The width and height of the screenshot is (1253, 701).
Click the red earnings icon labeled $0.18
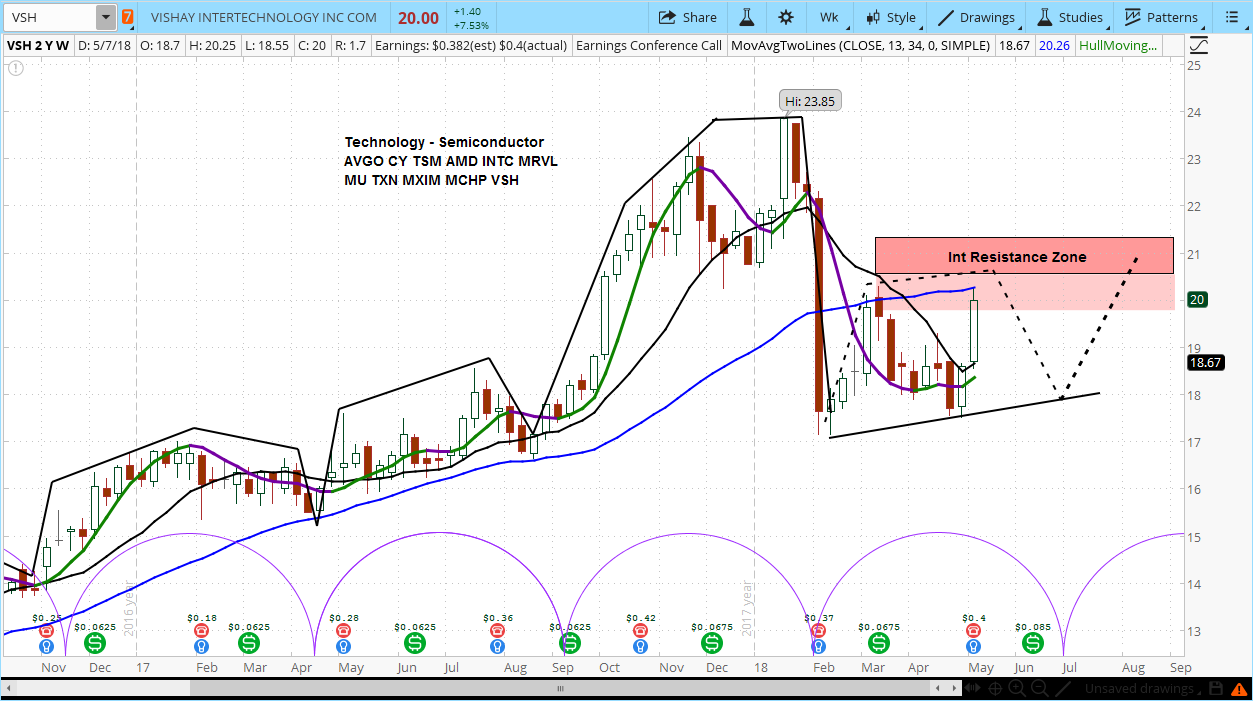(x=203, y=631)
